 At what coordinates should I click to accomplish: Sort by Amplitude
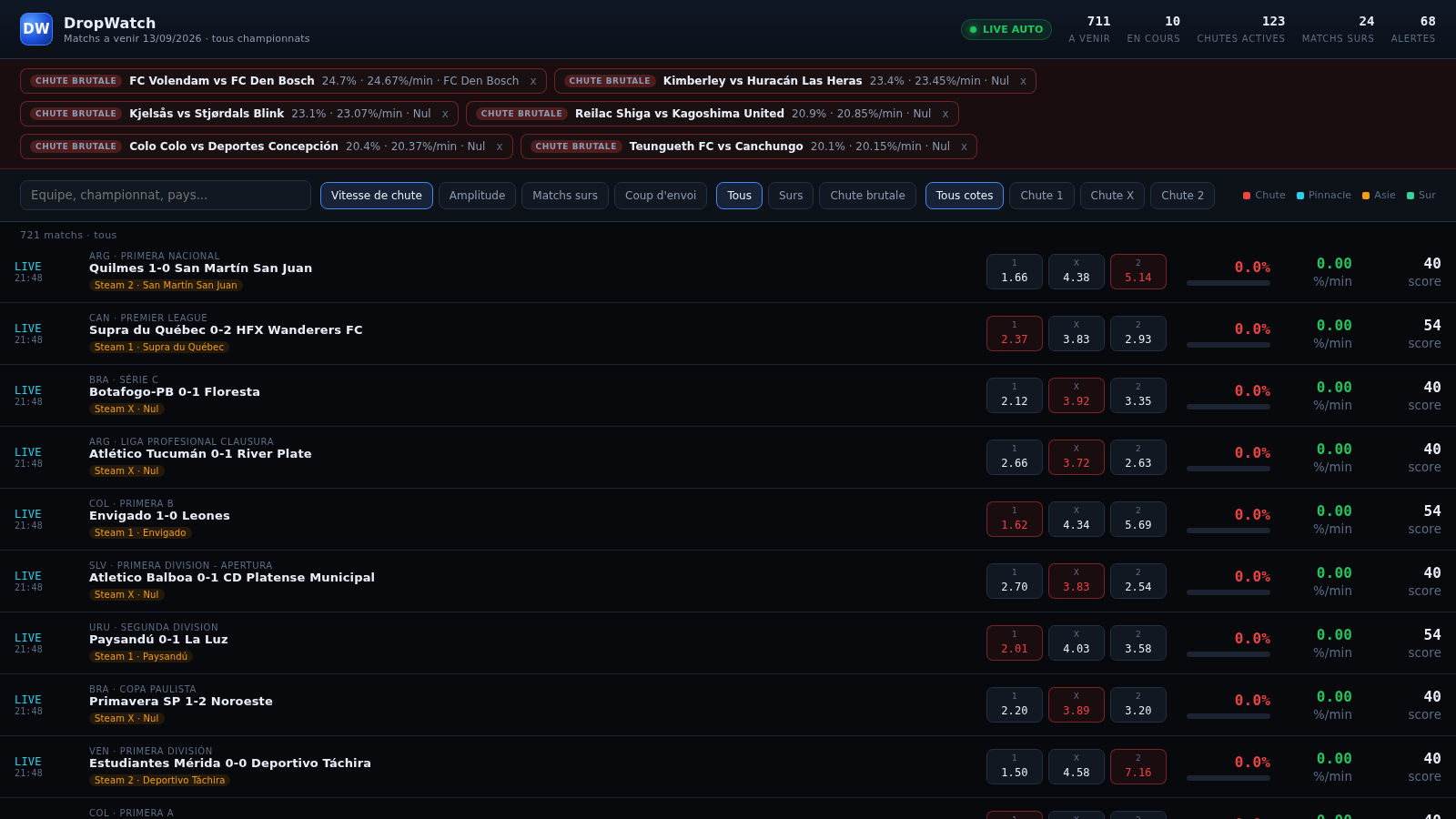tap(477, 196)
